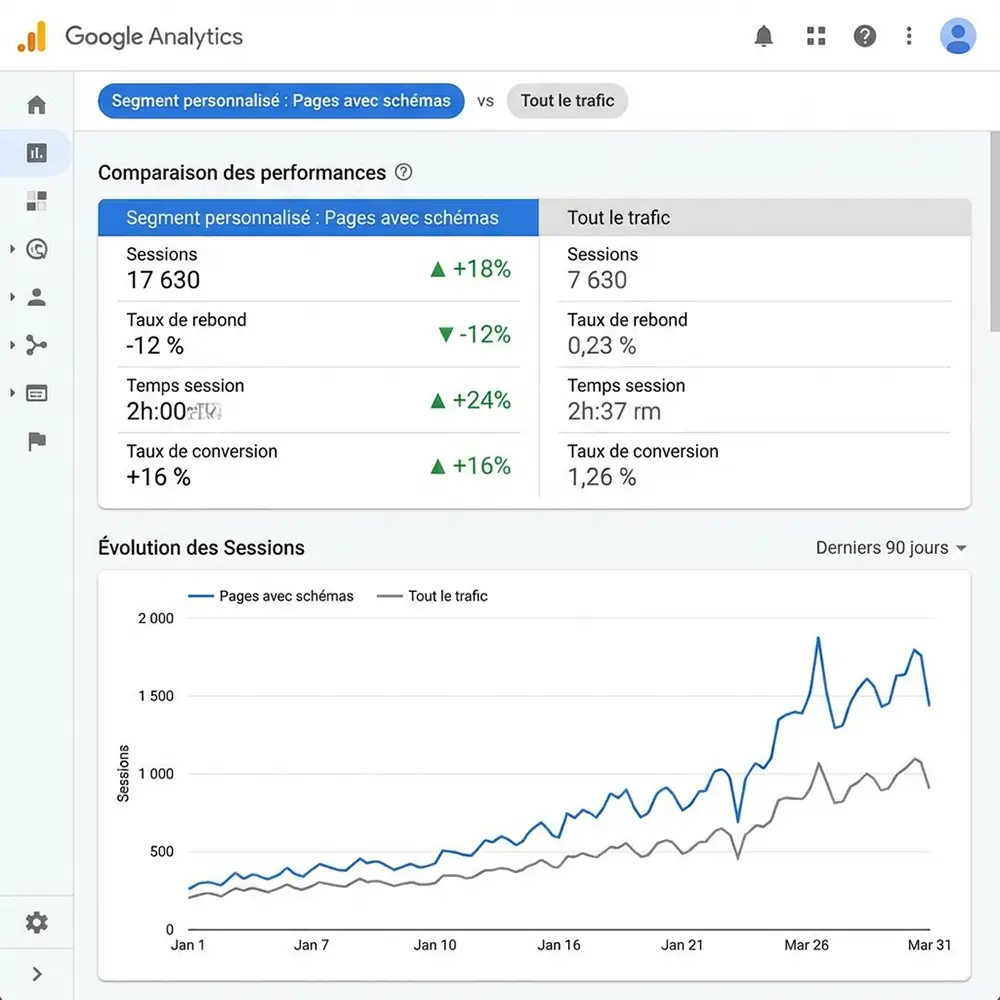Open the Derniers 90 jours date selector
1000x1000 pixels.
pyautogui.click(x=890, y=548)
